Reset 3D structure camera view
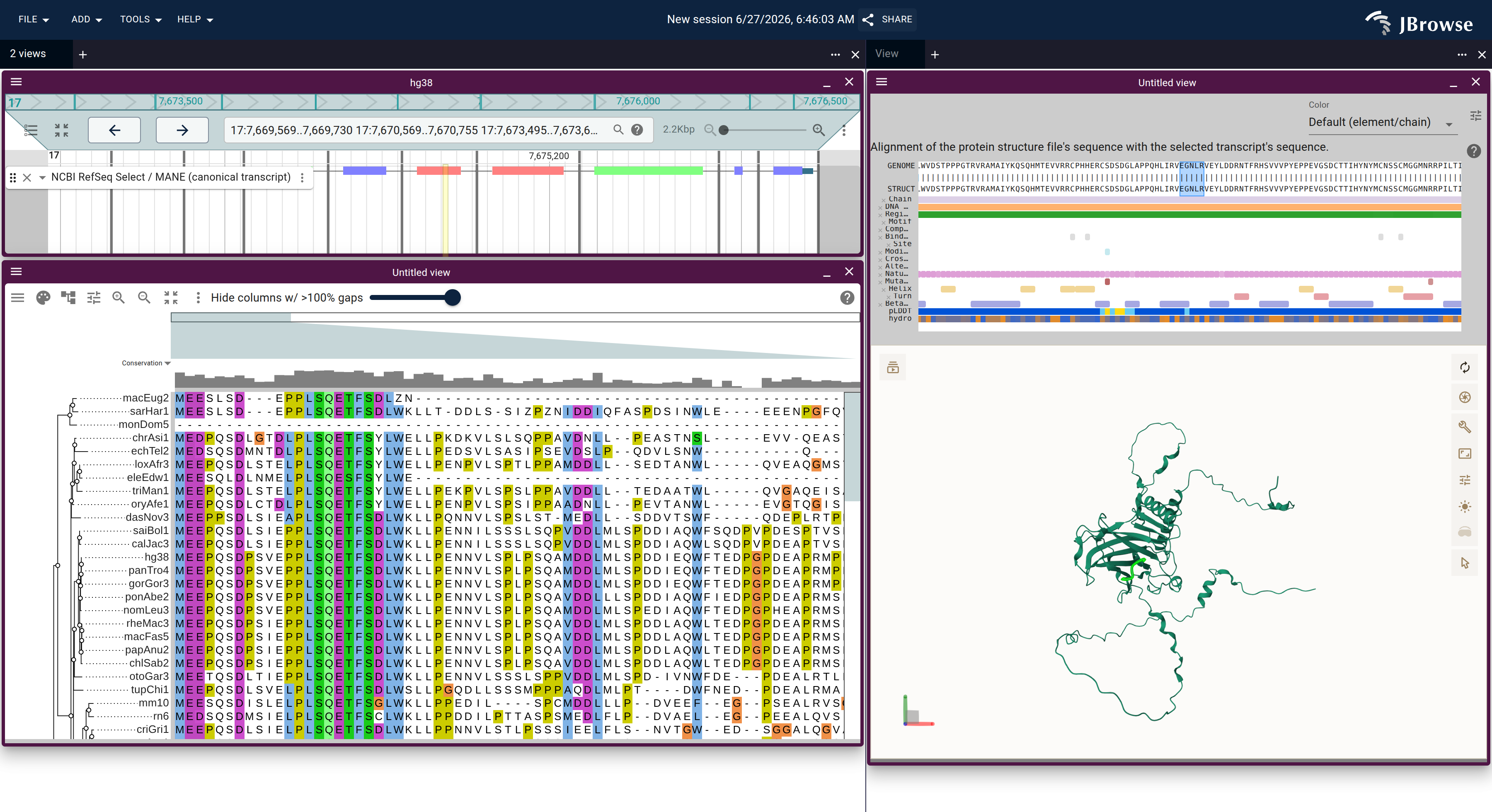This screenshot has height=812, width=1492. tap(1465, 368)
